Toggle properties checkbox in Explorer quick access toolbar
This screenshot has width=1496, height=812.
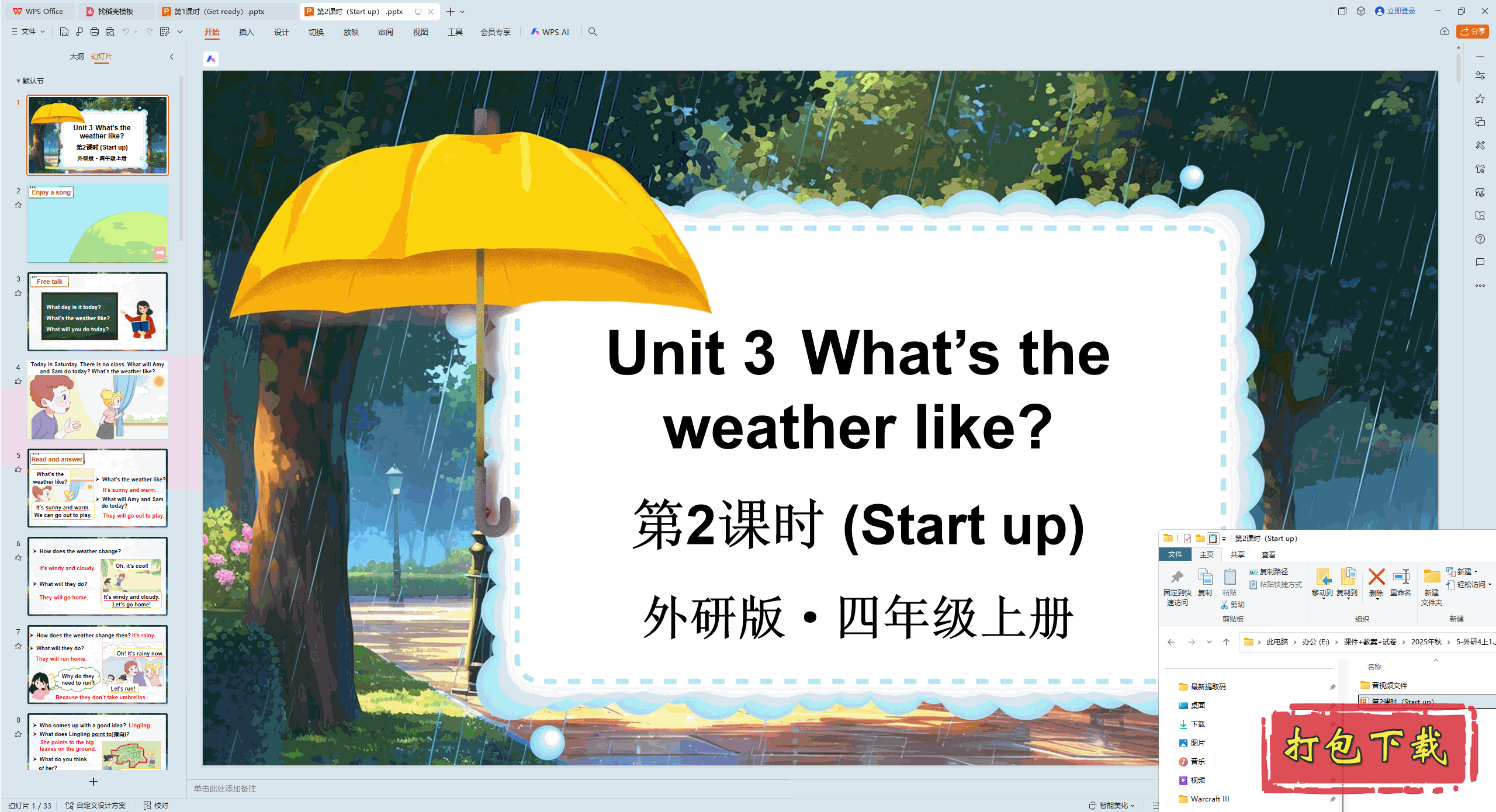(1187, 539)
